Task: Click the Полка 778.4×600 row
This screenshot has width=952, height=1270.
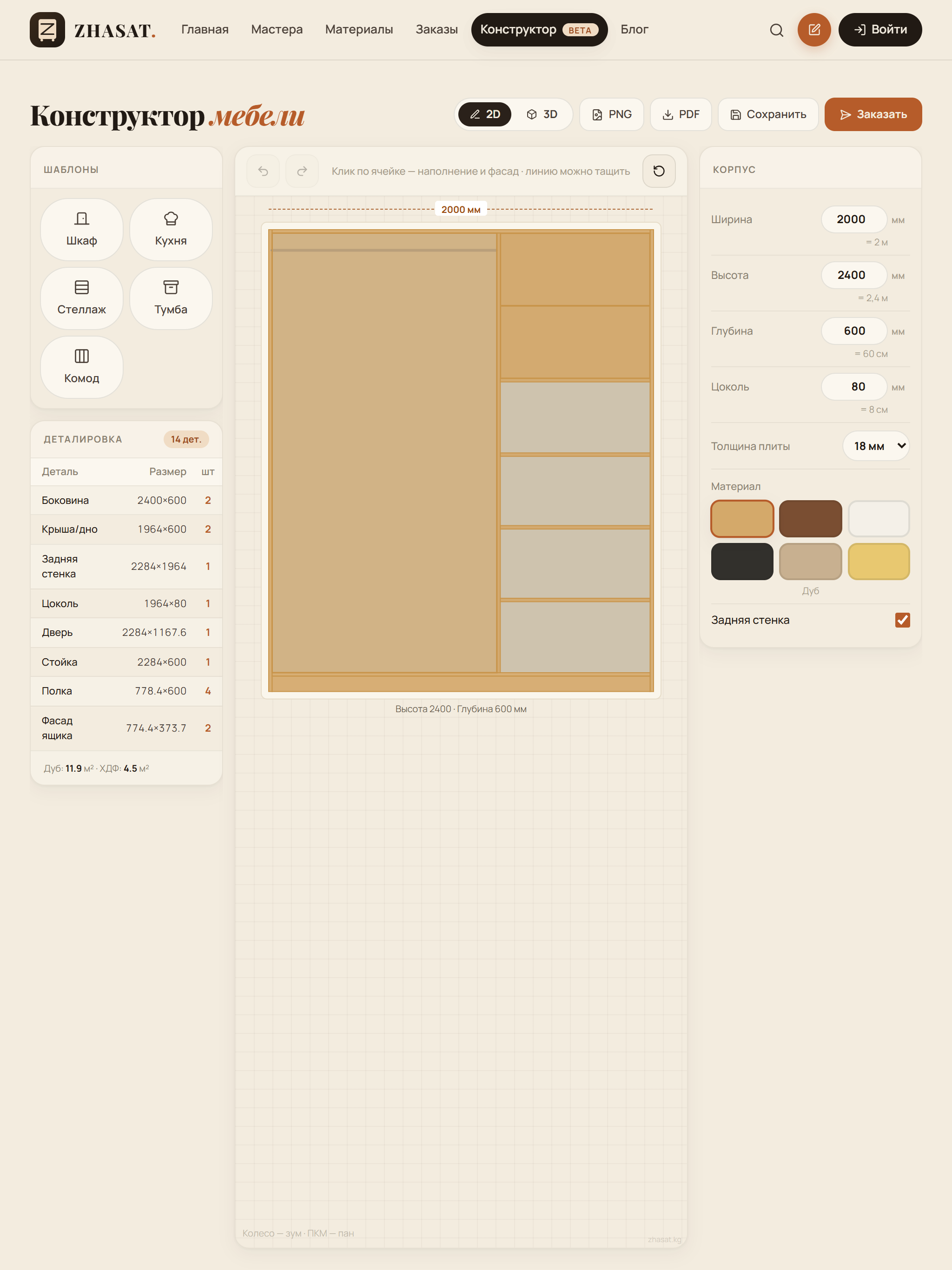Action: pos(126,691)
